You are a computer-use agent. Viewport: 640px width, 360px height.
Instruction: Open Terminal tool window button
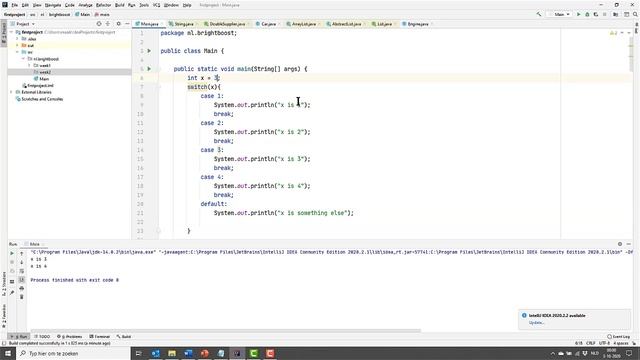[100, 337]
